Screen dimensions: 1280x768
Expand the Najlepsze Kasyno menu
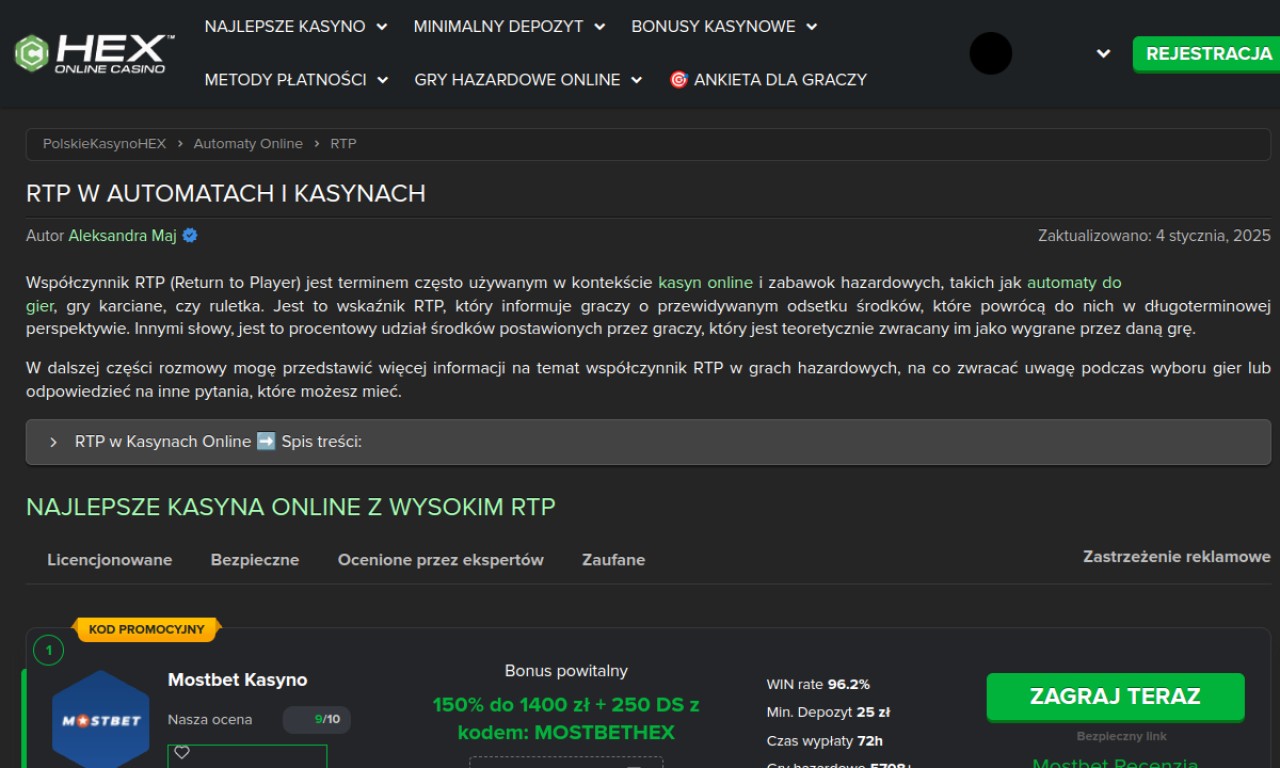pyautogui.click(x=296, y=27)
